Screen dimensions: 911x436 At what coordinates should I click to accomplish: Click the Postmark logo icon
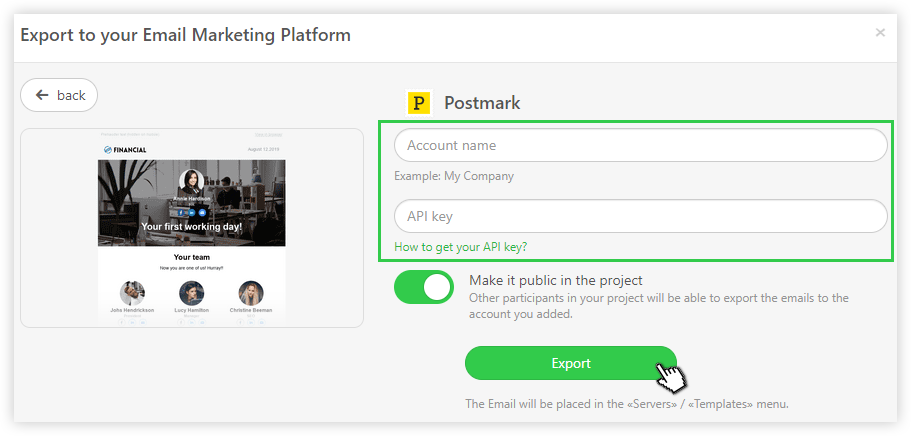point(418,102)
